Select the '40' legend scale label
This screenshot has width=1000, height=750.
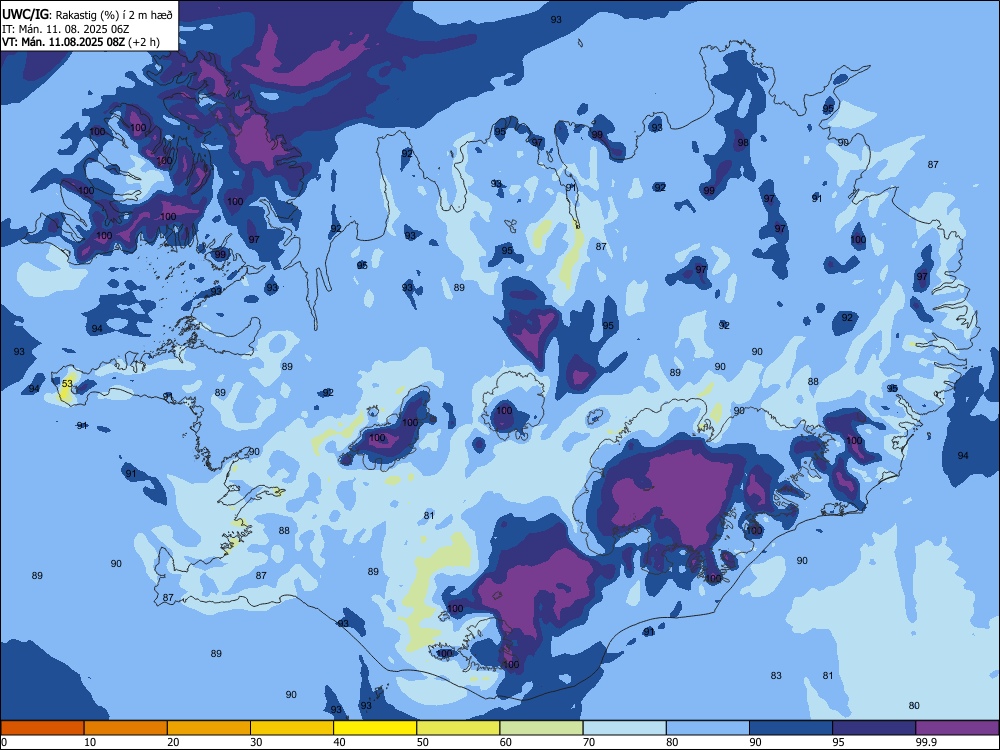pos(339,742)
